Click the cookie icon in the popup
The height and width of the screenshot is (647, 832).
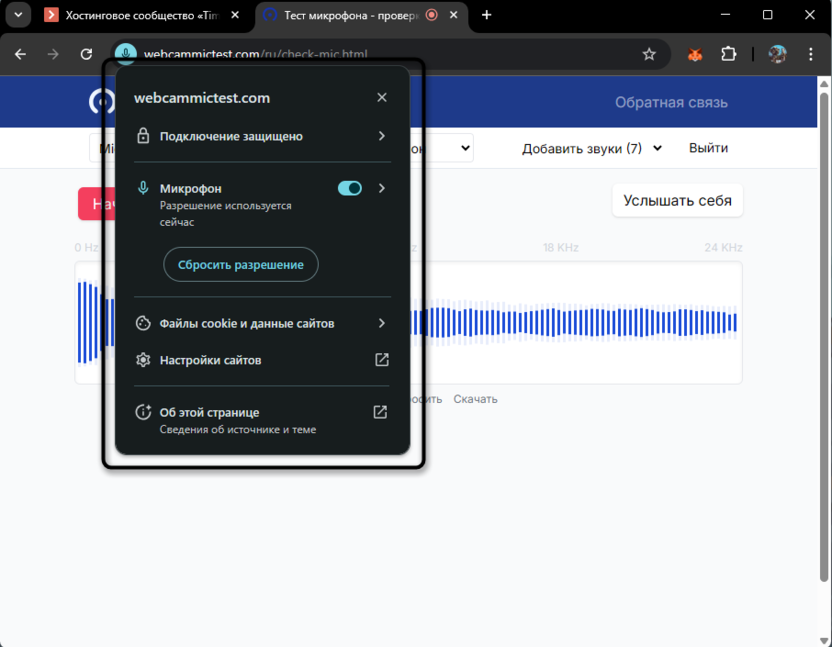pyautogui.click(x=143, y=323)
